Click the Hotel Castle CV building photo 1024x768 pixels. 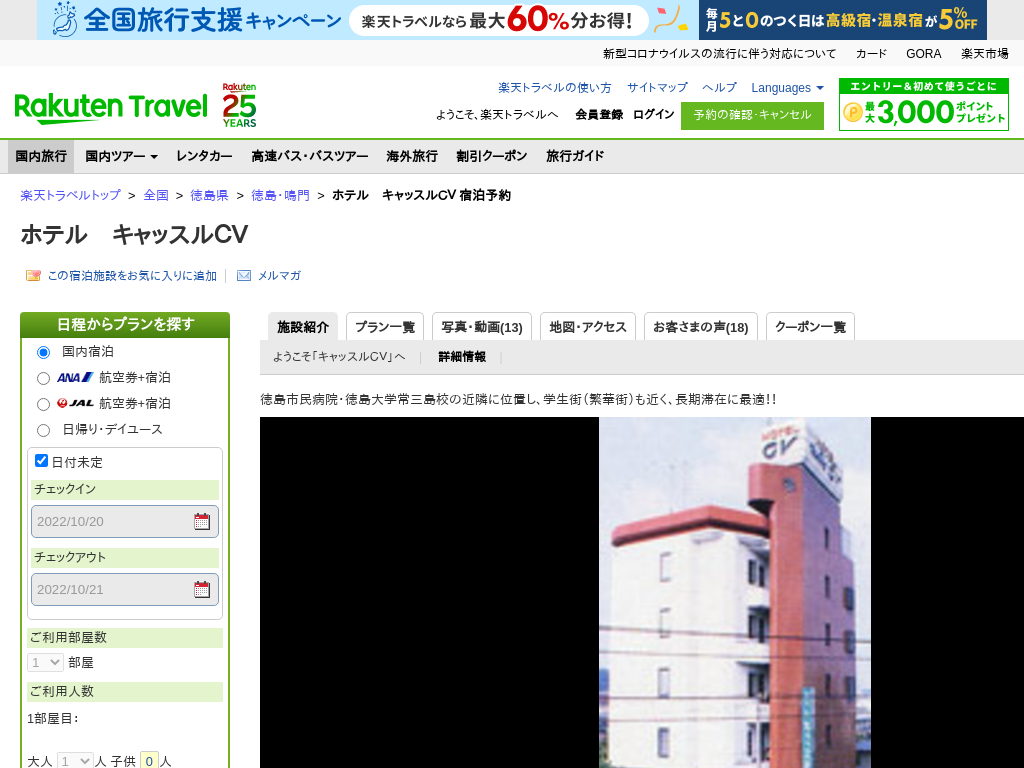(x=735, y=592)
